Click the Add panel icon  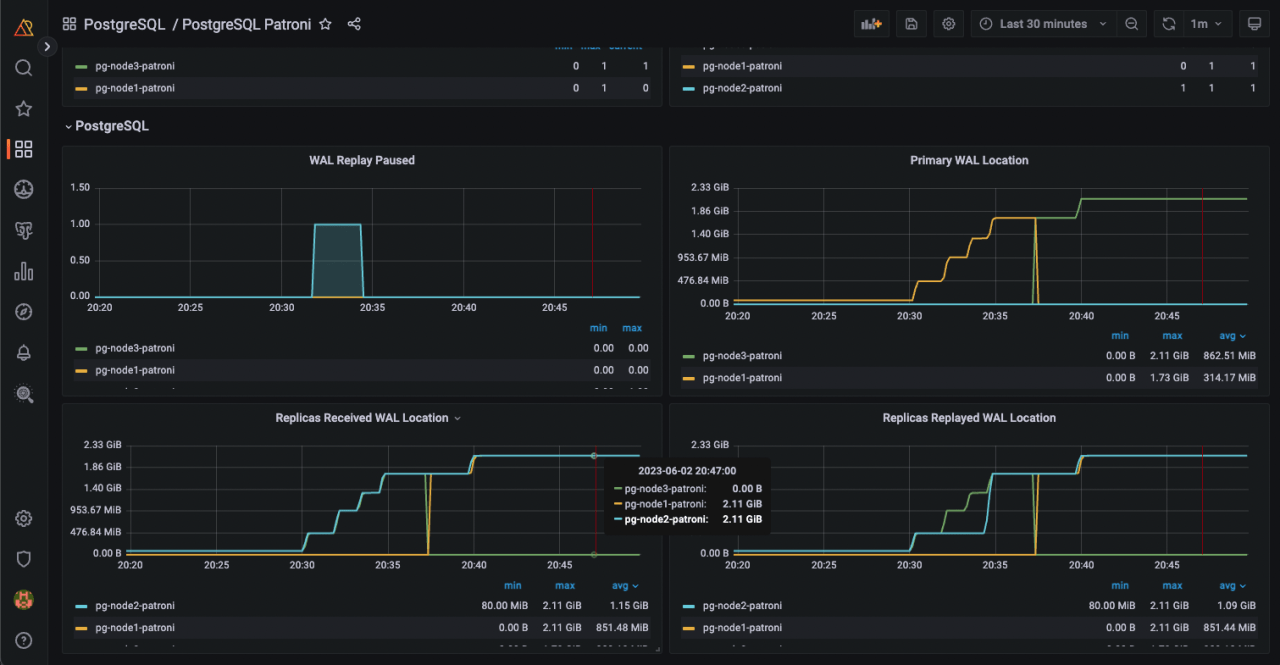point(870,23)
